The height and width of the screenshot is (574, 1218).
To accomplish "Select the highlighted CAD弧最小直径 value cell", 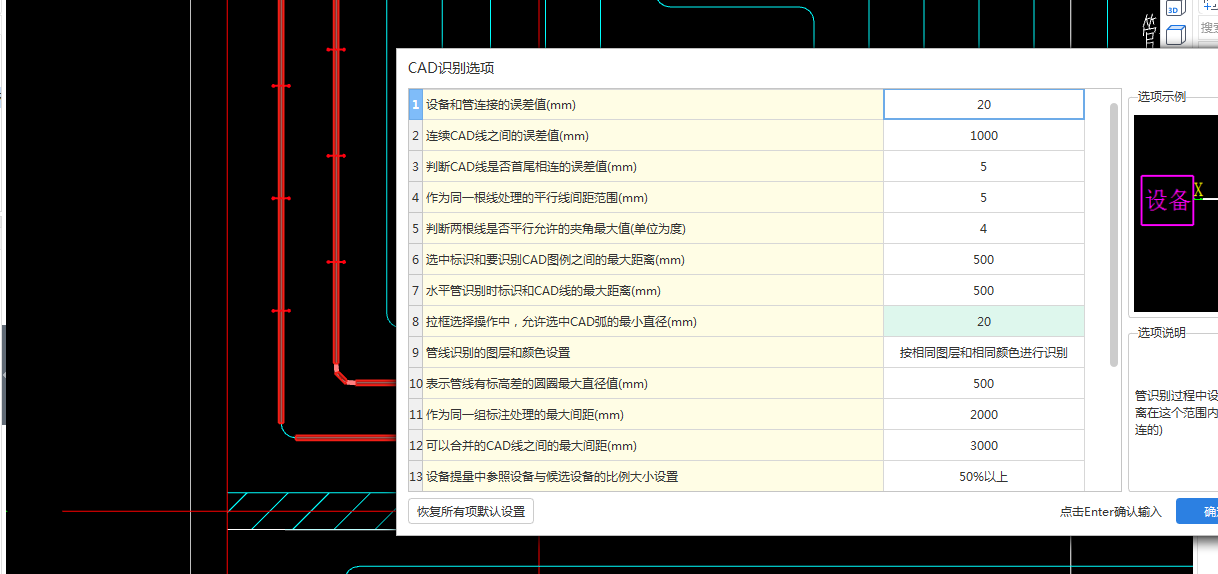I will click(x=984, y=322).
